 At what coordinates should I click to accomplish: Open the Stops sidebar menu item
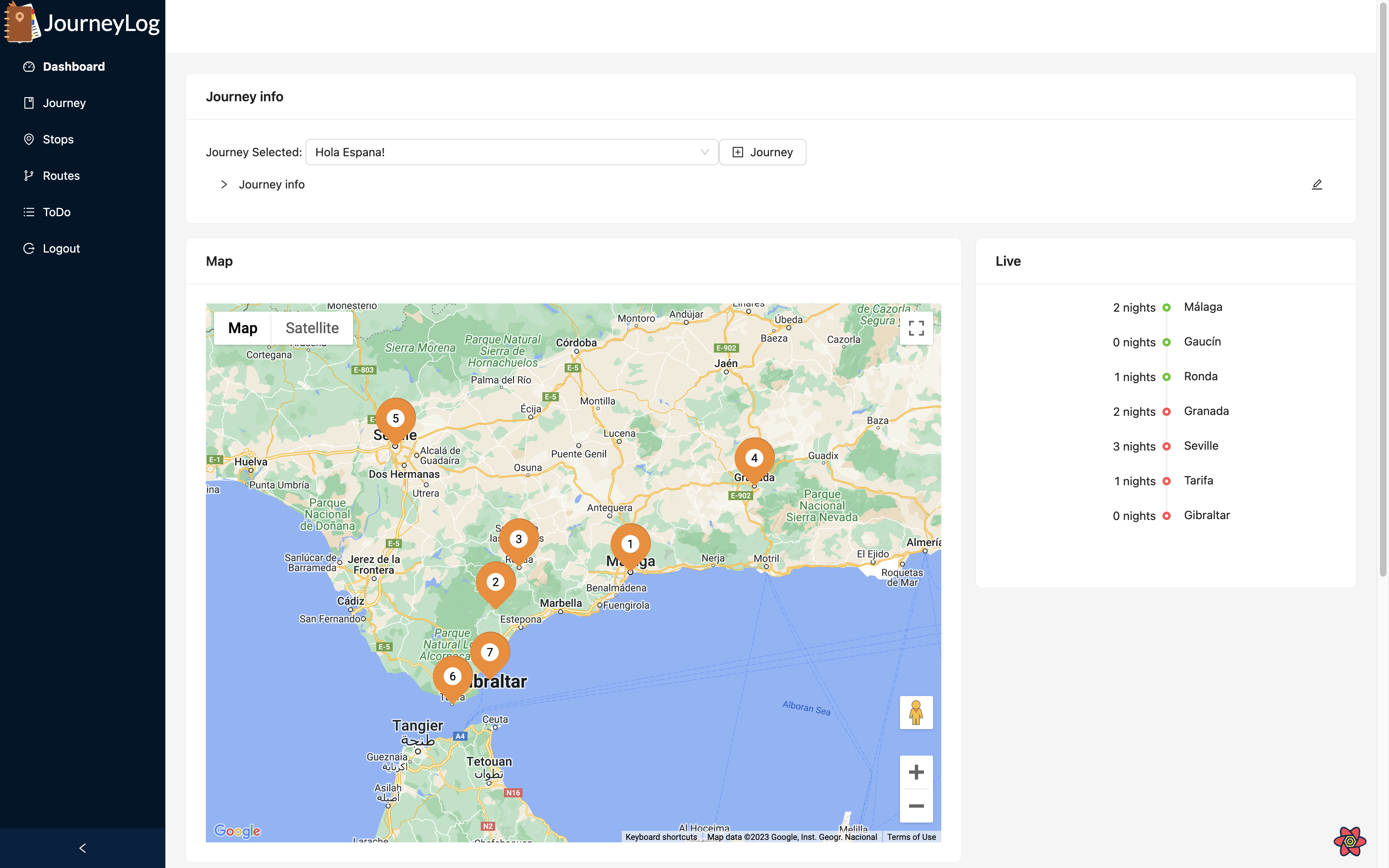(58, 140)
